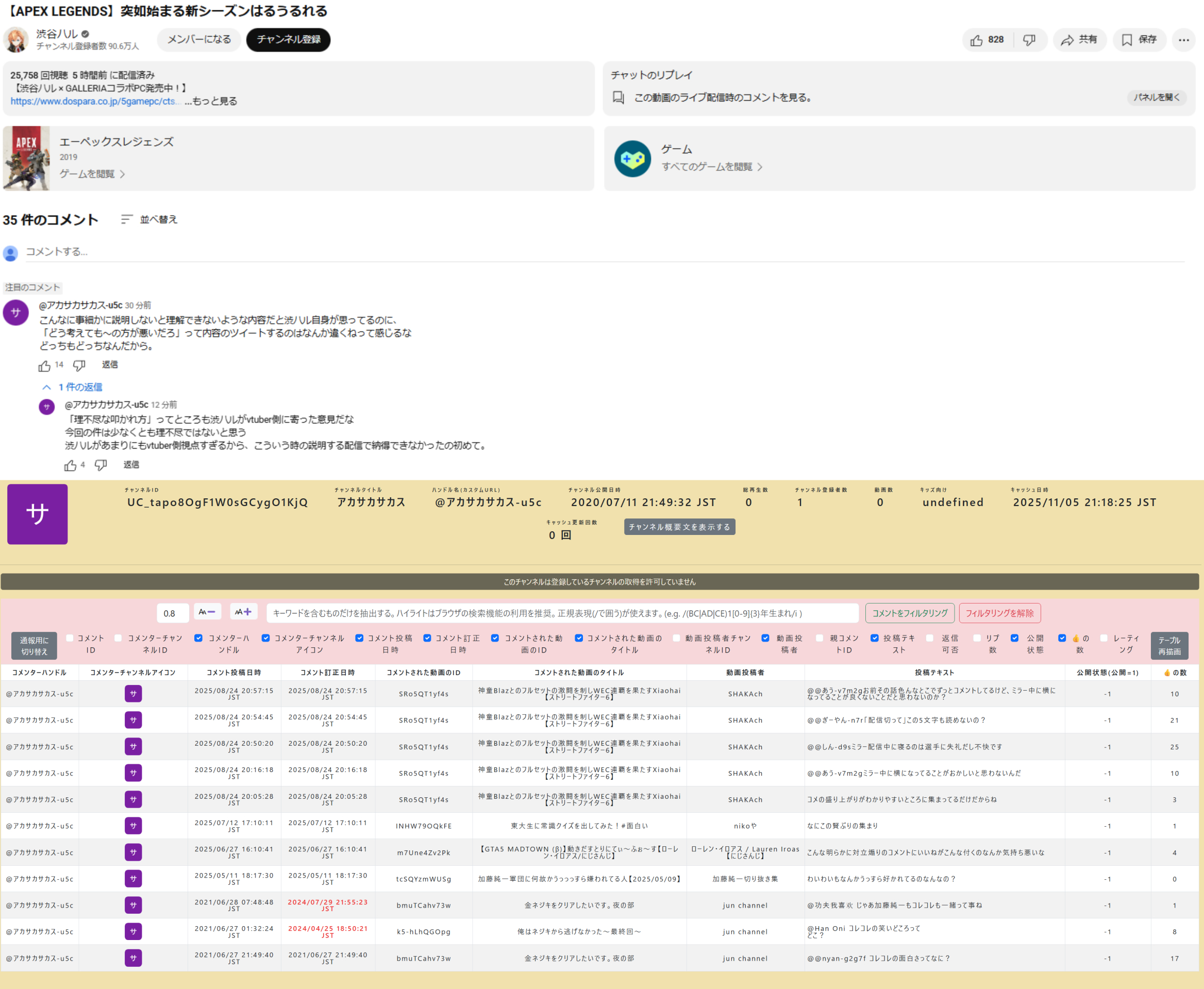This screenshot has height=989, width=1204.
Task: Click the save bookmark icon
Action: pos(1127,40)
